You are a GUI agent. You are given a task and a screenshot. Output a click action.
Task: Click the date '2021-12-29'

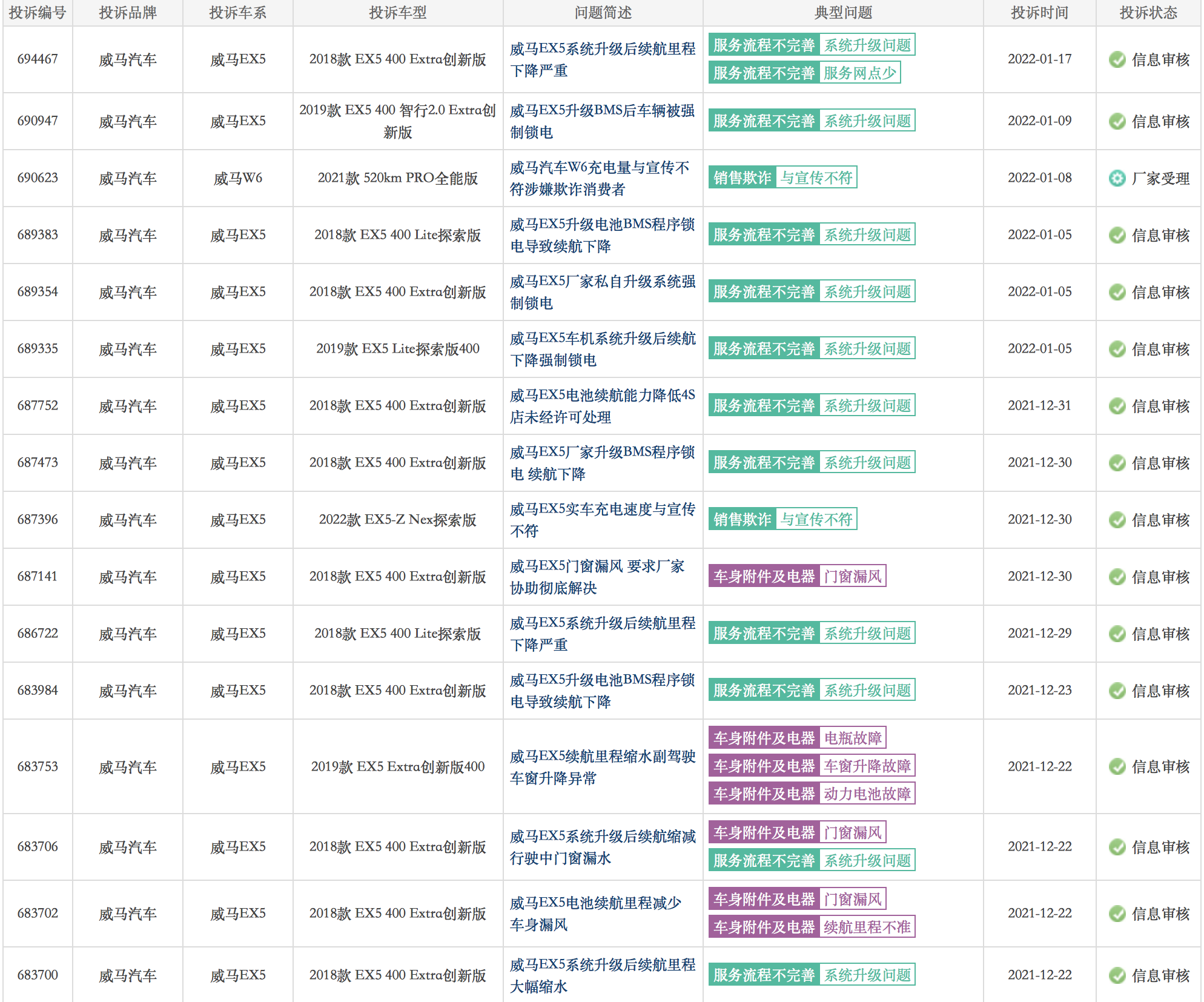click(x=1040, y=634)
